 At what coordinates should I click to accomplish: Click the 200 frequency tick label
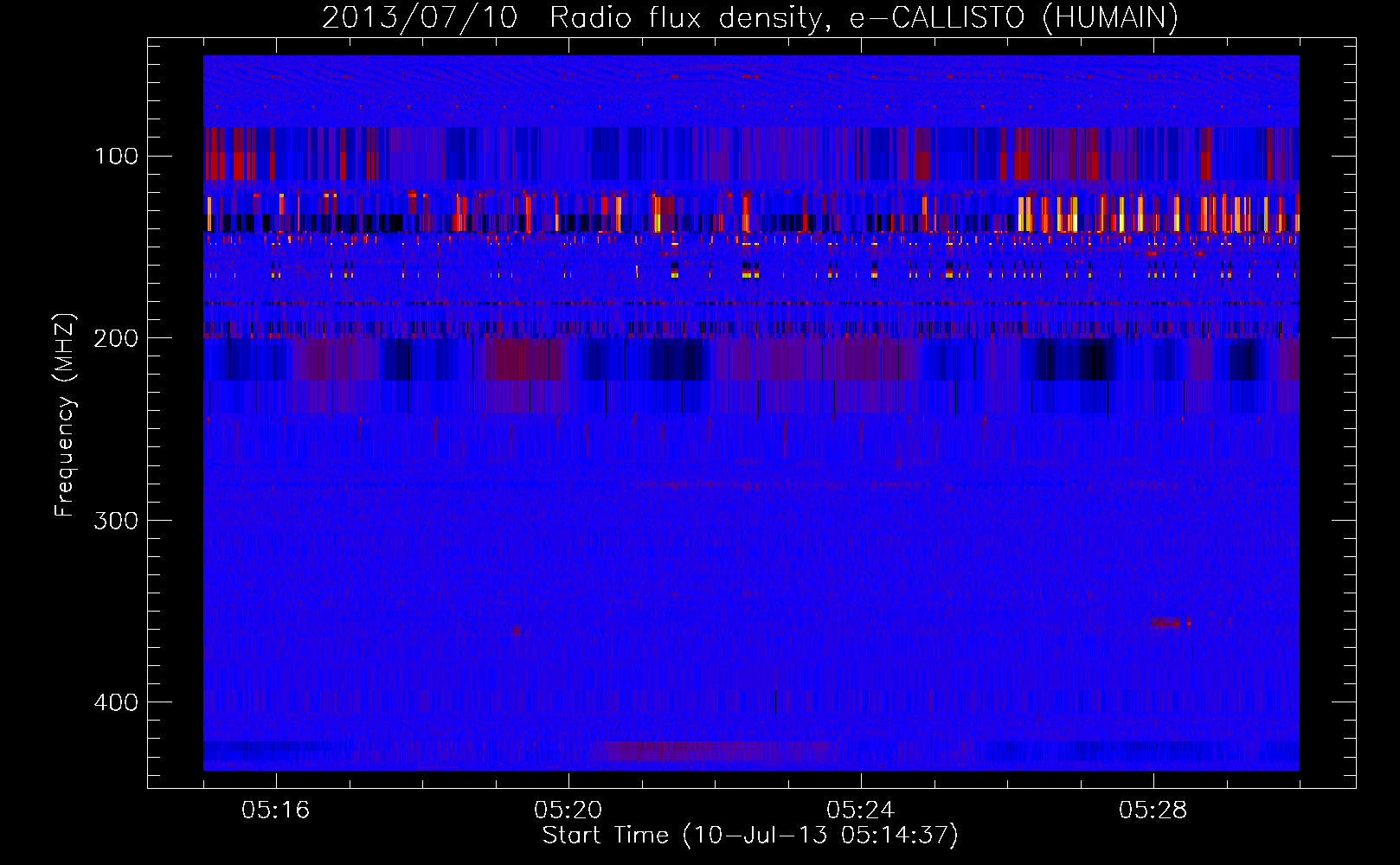(x=117, y=338)
